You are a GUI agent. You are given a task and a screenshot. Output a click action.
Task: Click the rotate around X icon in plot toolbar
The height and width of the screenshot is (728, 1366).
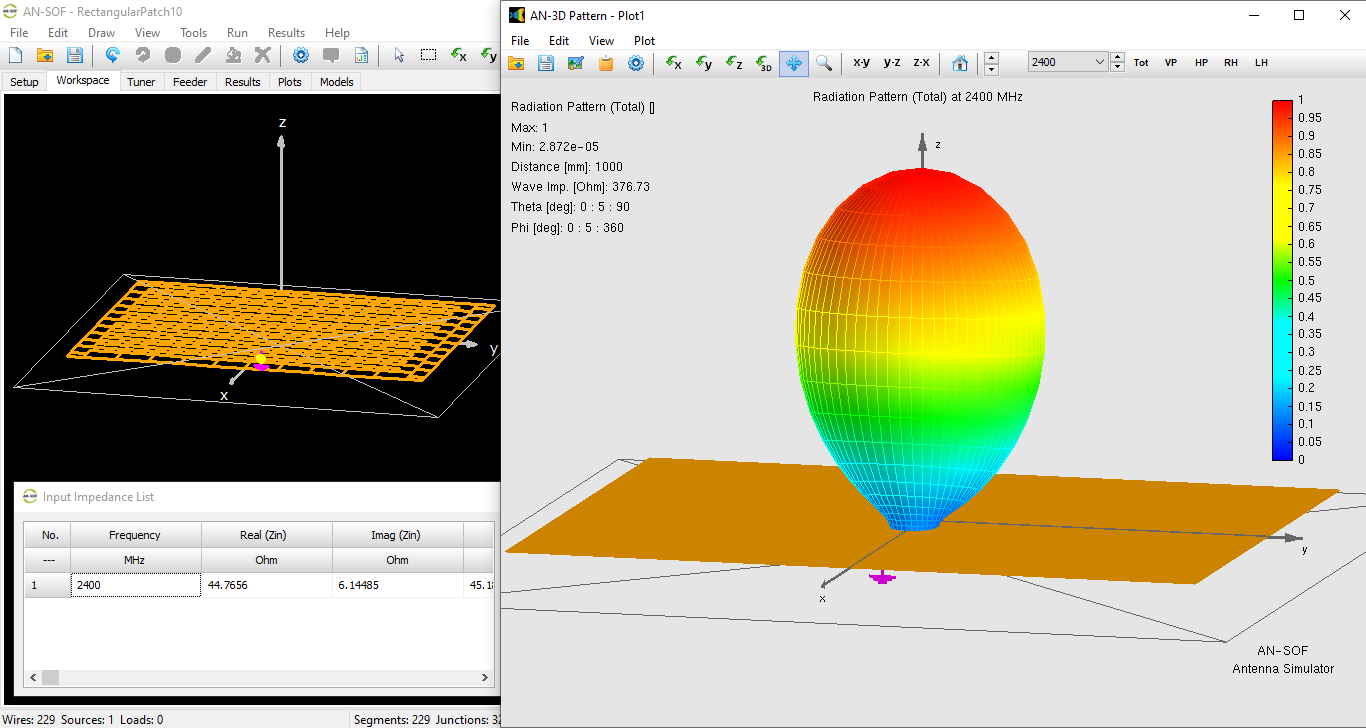tap(674, 63)
